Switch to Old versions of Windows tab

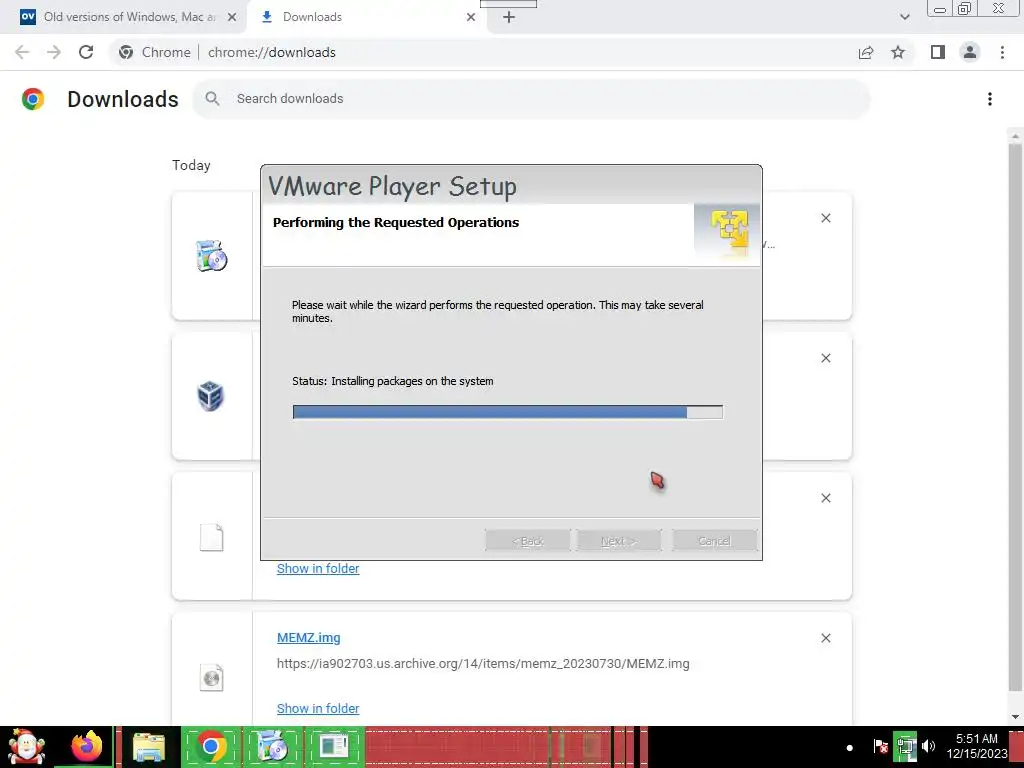129,17
